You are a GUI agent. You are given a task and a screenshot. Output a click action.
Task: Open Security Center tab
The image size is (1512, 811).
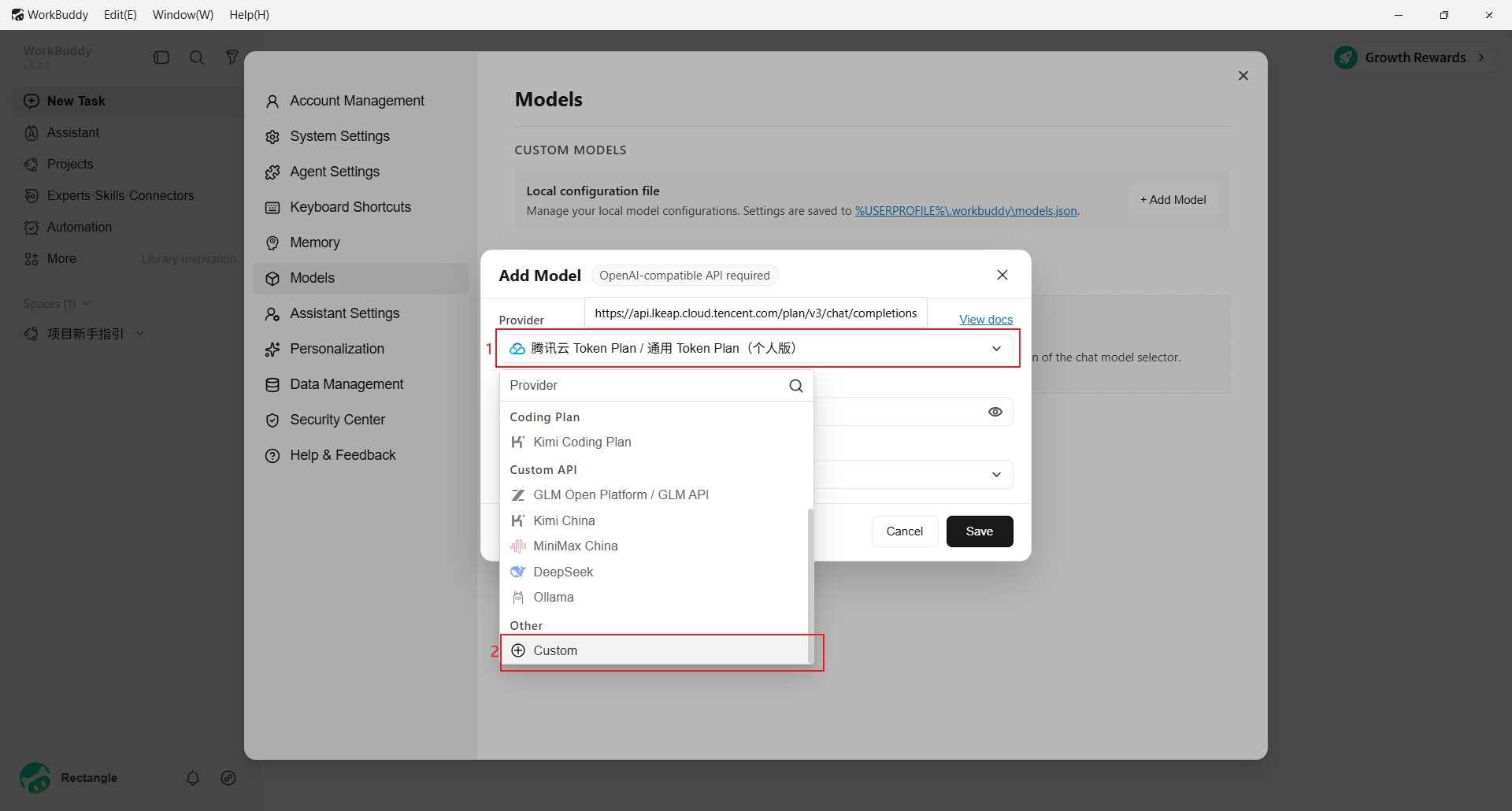tap(361, 420)
